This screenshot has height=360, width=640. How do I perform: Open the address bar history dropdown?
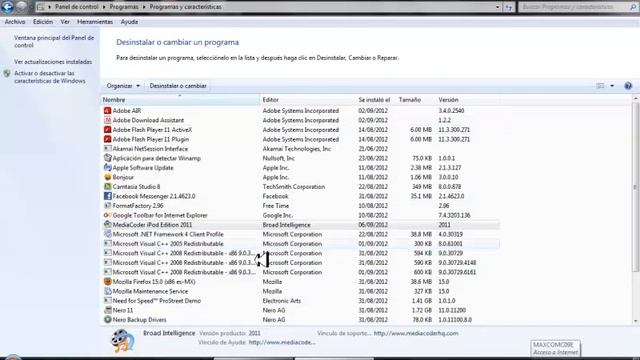(497, 7)
